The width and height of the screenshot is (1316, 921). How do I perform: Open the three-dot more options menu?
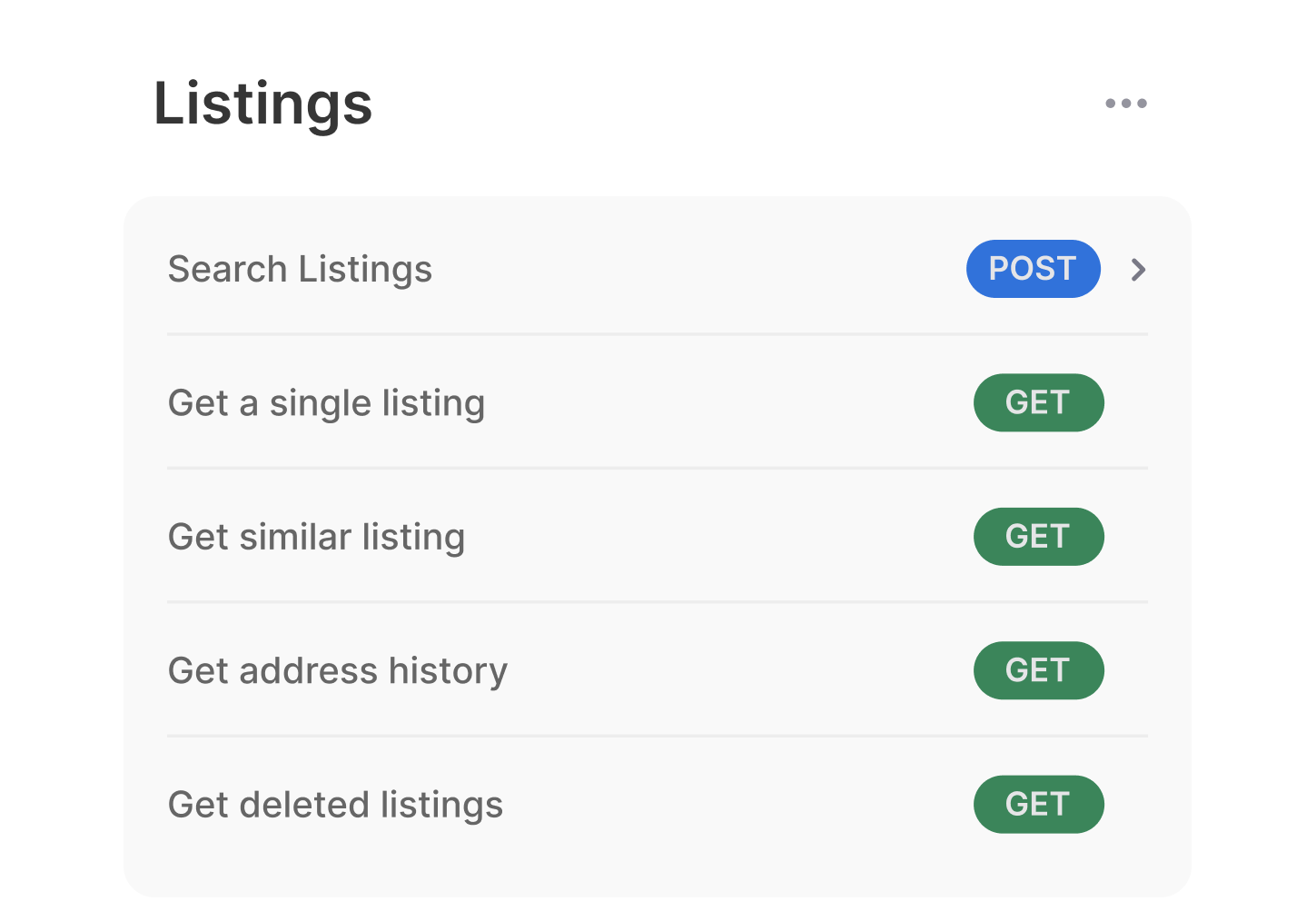coord(1125,104)
